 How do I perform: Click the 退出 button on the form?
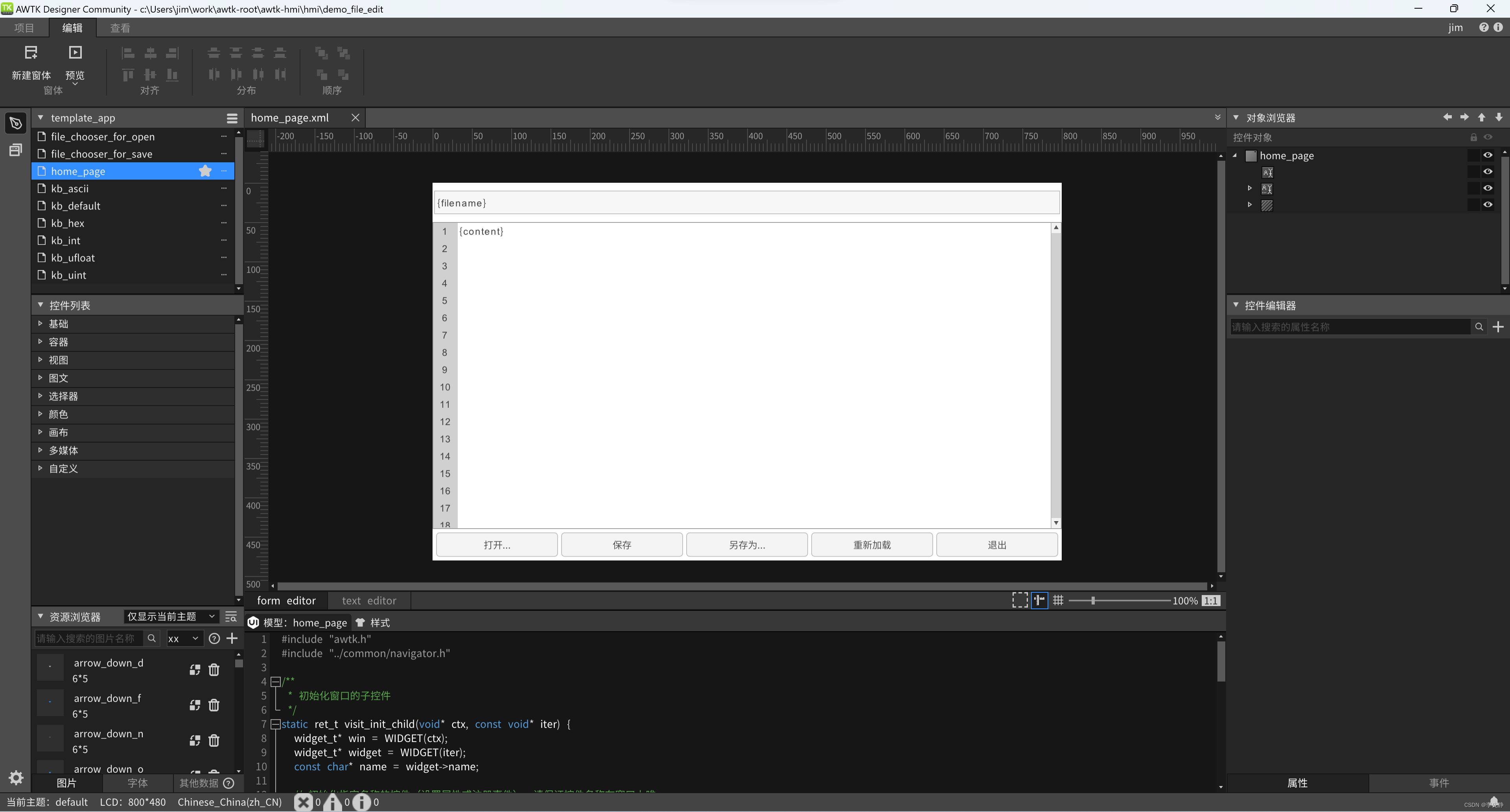click(x=997, y=545)
